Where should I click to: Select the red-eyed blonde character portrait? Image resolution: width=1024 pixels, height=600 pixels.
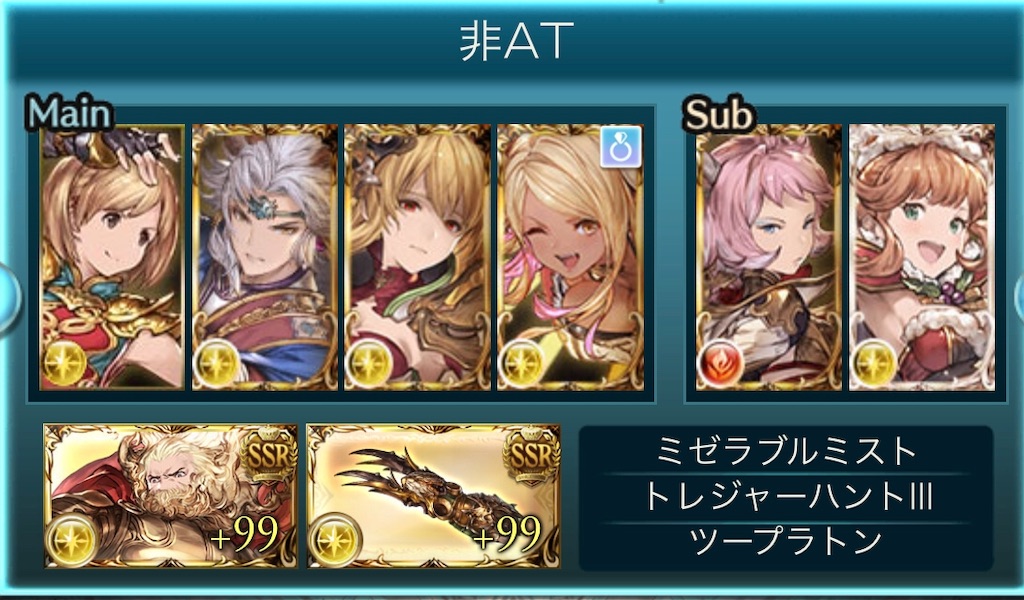[x=417, y=257]
